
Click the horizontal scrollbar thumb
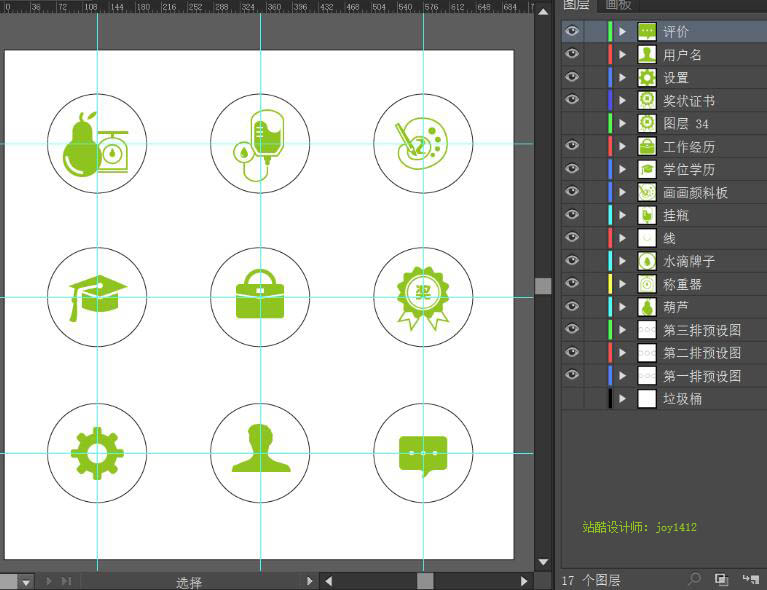click(x=425, y=581)
